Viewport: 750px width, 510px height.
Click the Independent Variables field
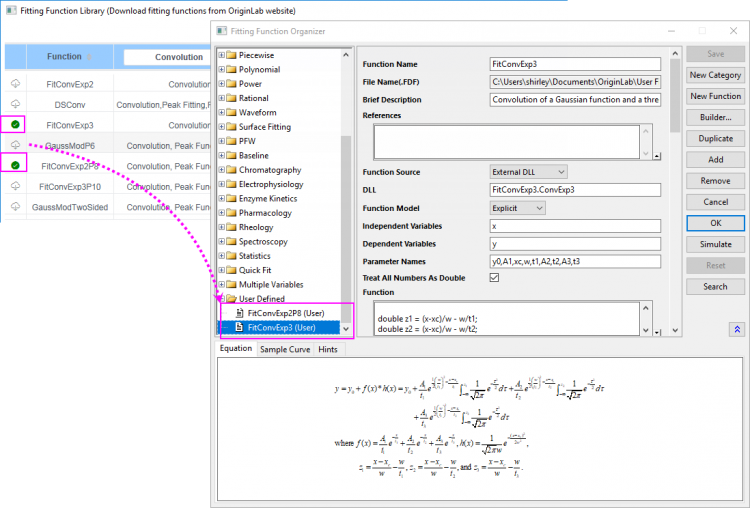(575, 226)
